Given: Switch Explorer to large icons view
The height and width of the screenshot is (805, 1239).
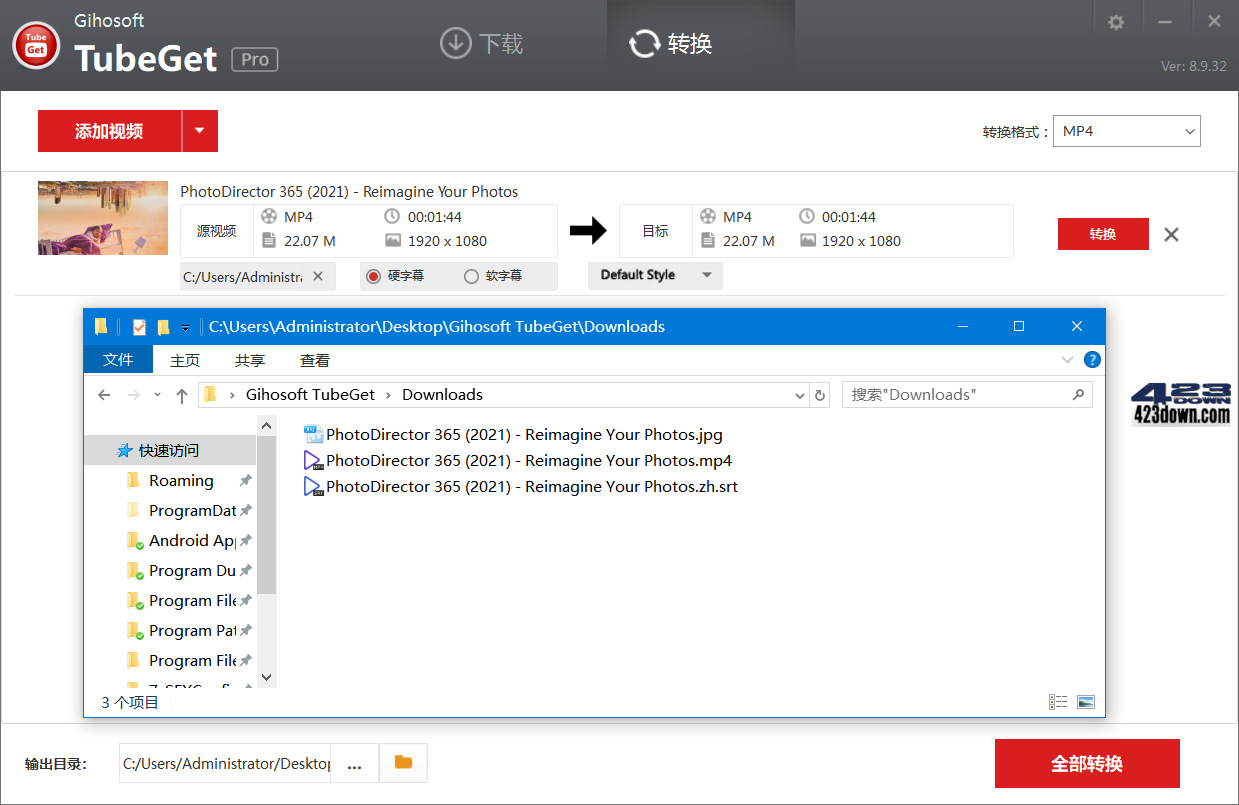Looking at the screenshot, I should coord(1085,701).
